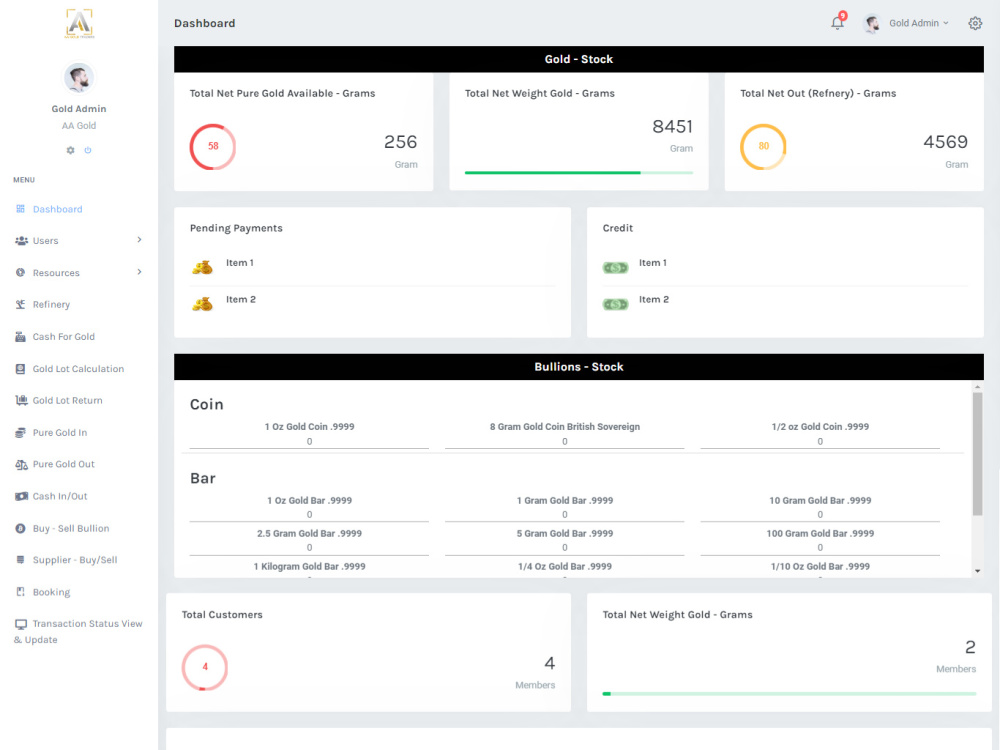
Task: Open Cash In/Out page
Action: point(60,496)
